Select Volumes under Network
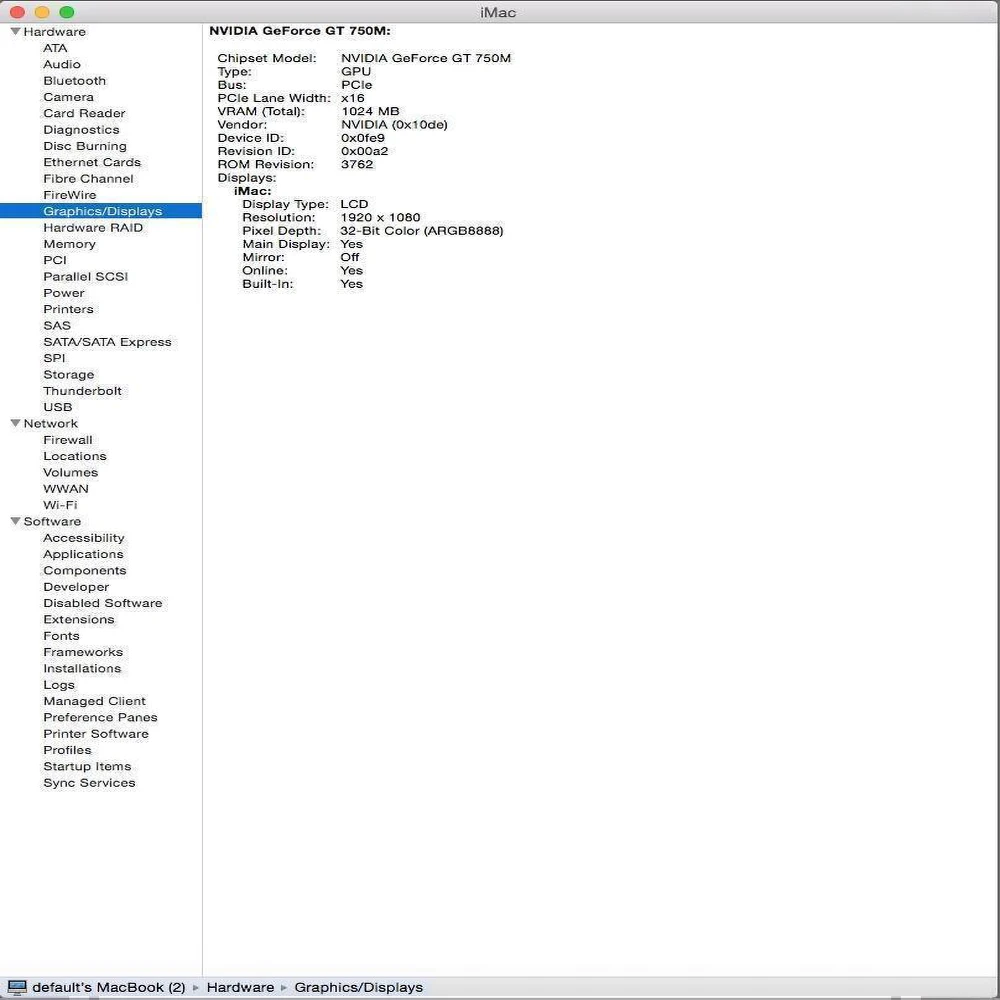 click(x=70, y=473)
